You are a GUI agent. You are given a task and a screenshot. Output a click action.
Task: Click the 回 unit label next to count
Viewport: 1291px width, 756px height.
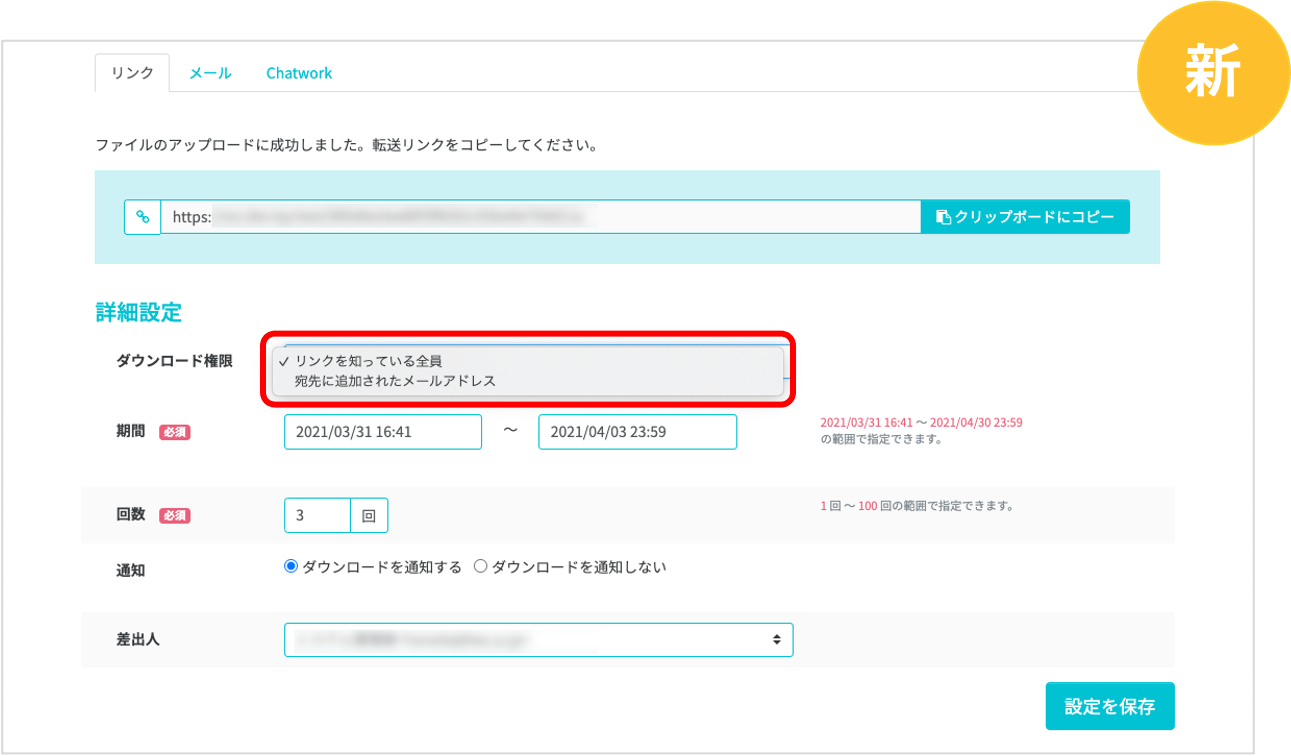(x=369, y=515)
